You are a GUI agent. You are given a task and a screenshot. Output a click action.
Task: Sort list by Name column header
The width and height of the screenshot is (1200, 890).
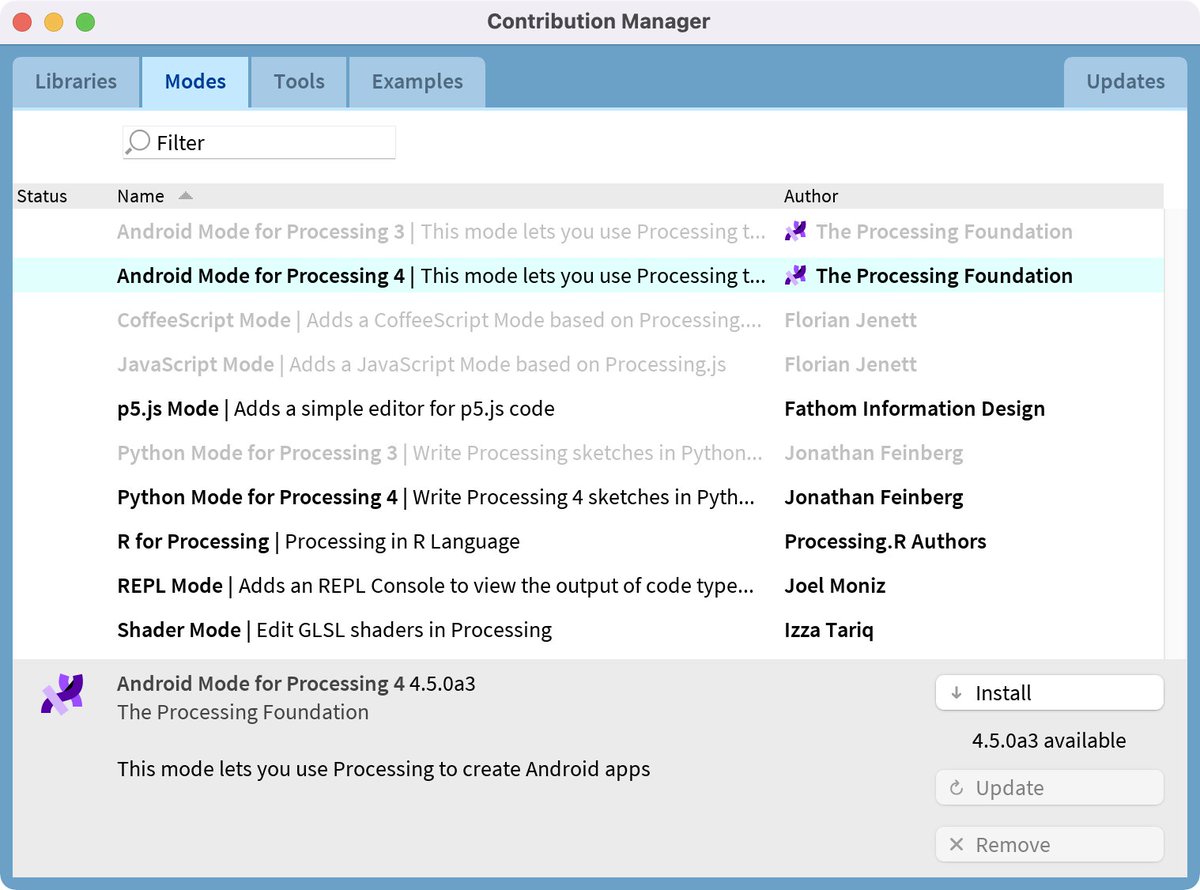tap(140, 196)
